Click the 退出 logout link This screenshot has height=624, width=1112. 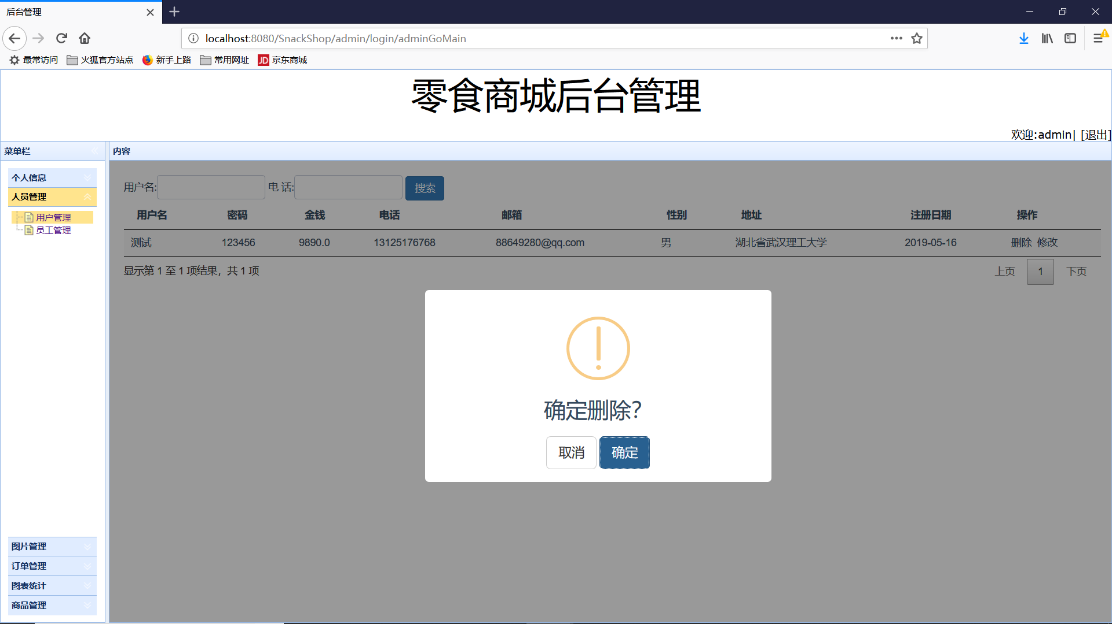coord(1096,134)
